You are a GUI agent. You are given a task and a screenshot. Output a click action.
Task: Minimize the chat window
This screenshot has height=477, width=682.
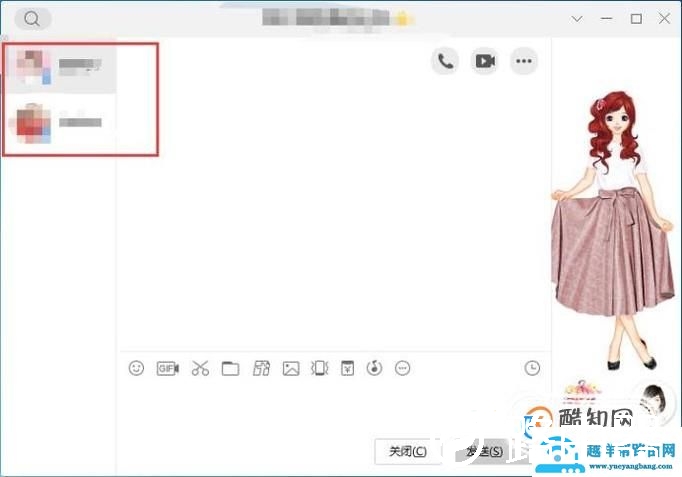pos(607,19)
